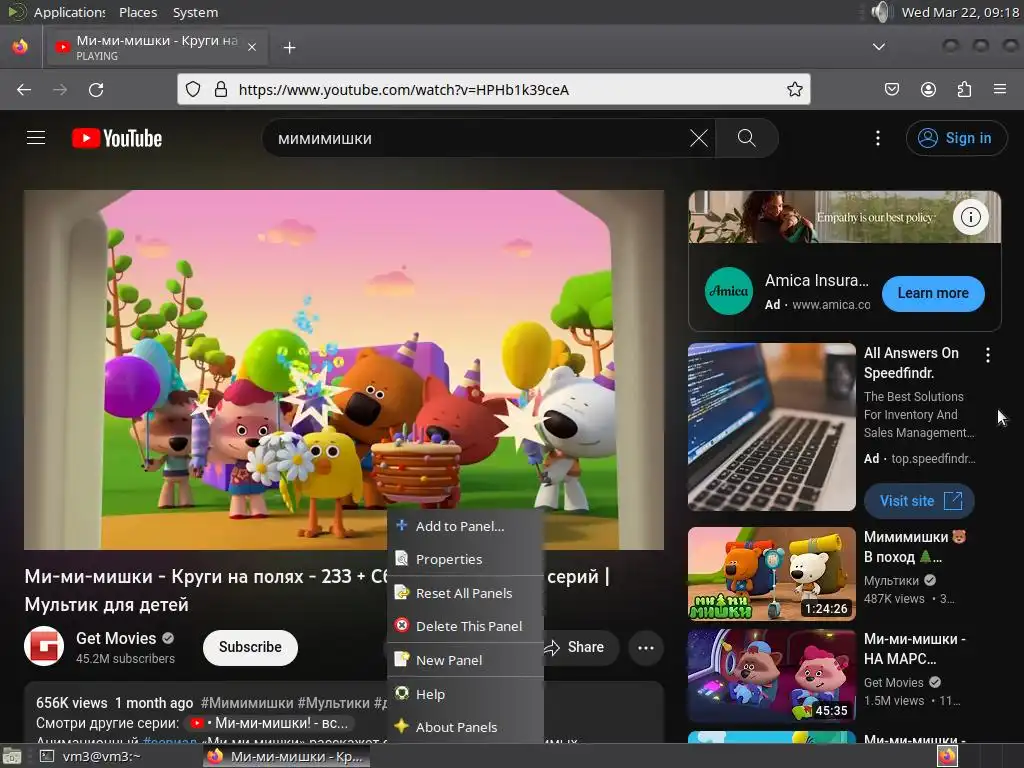Click the ad info circle icon

(x=970, y=217)
